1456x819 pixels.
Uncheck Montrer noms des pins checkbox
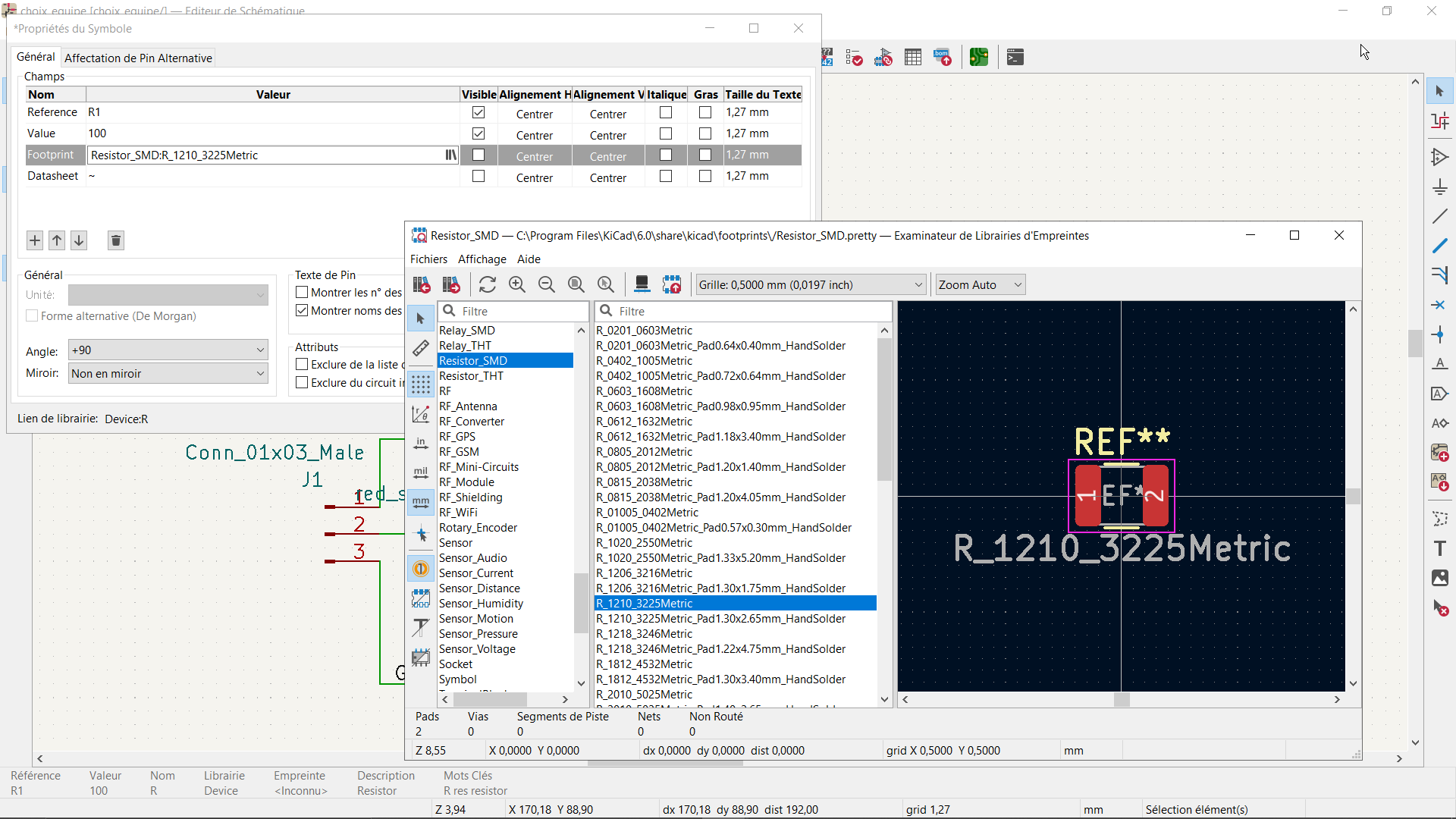(302, 311)
